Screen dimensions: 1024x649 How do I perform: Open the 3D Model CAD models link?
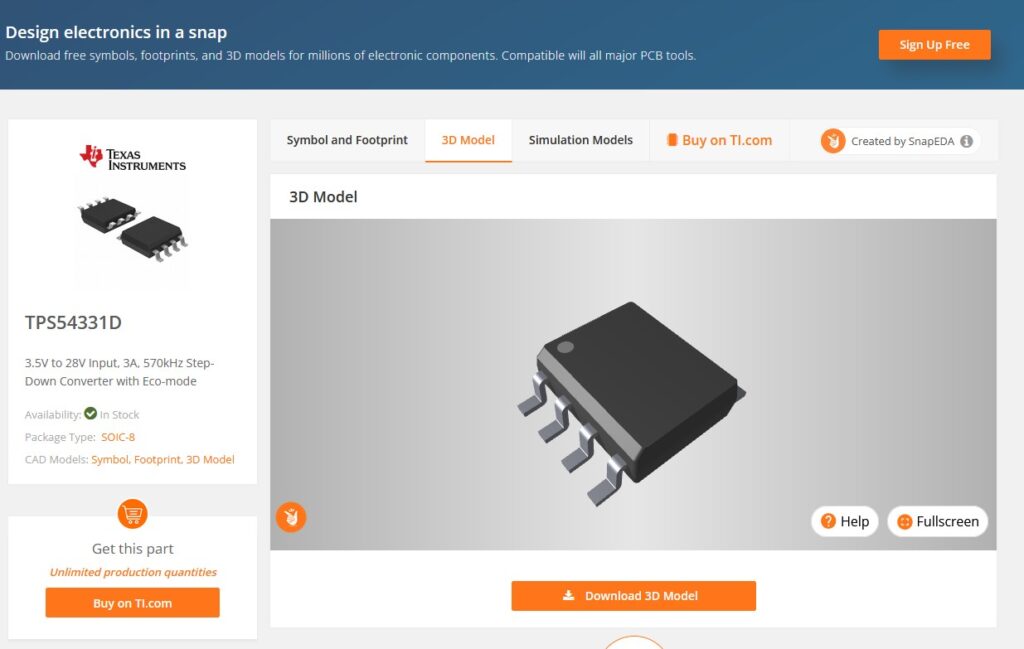(x=210, y=459)
